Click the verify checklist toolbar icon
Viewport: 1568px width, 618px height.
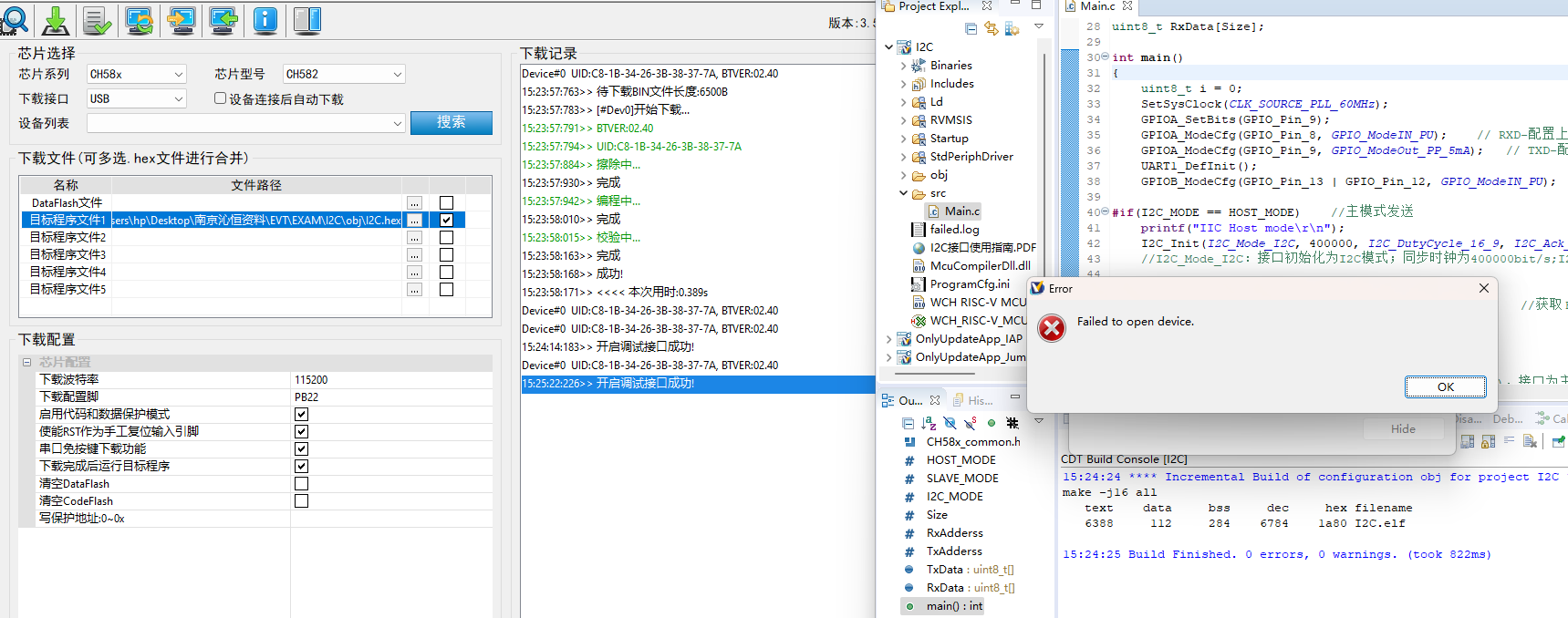coord(97,19)
